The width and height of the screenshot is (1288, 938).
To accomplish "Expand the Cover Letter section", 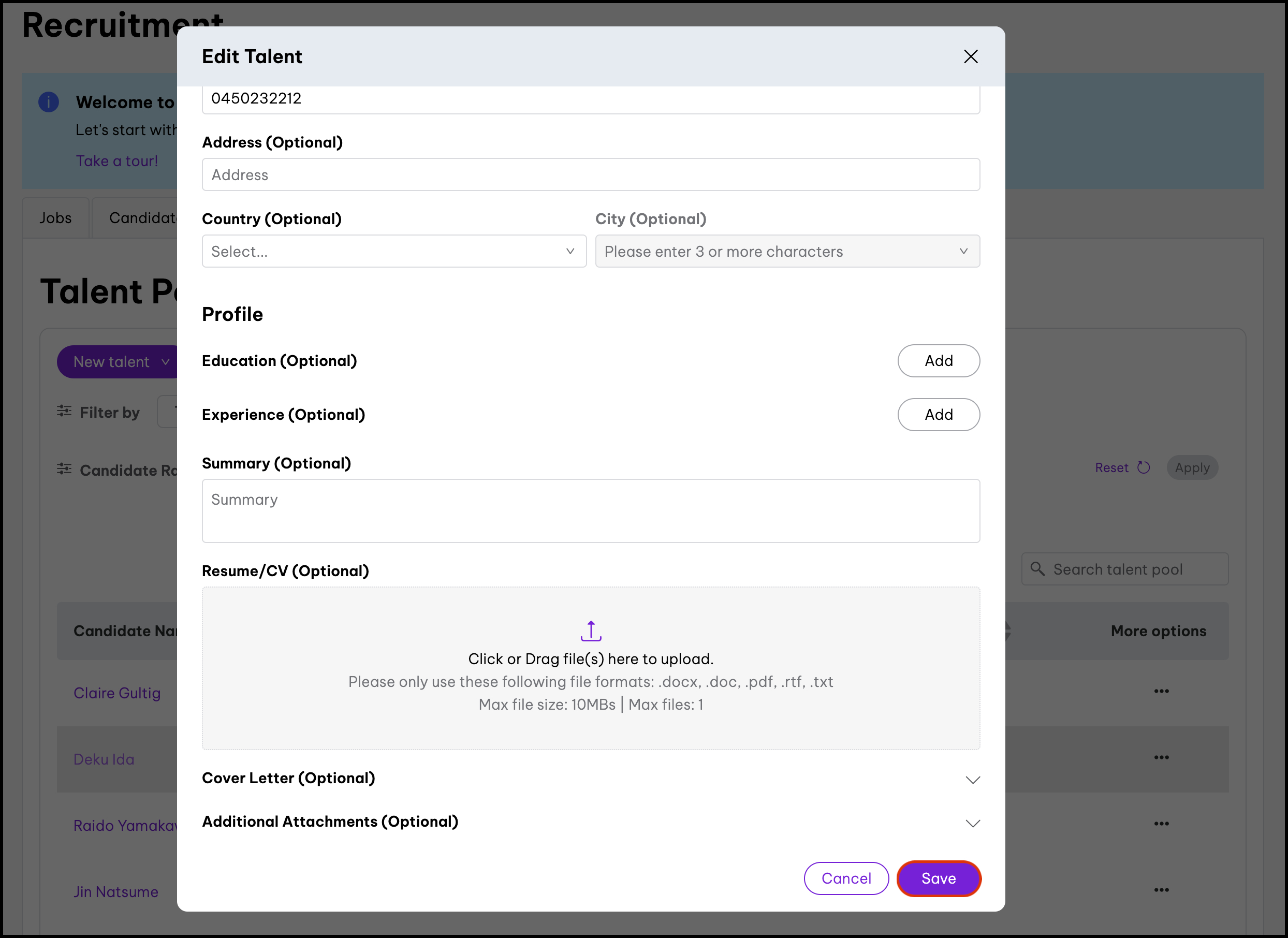I will pyautogui.click(x=972, y=780).
